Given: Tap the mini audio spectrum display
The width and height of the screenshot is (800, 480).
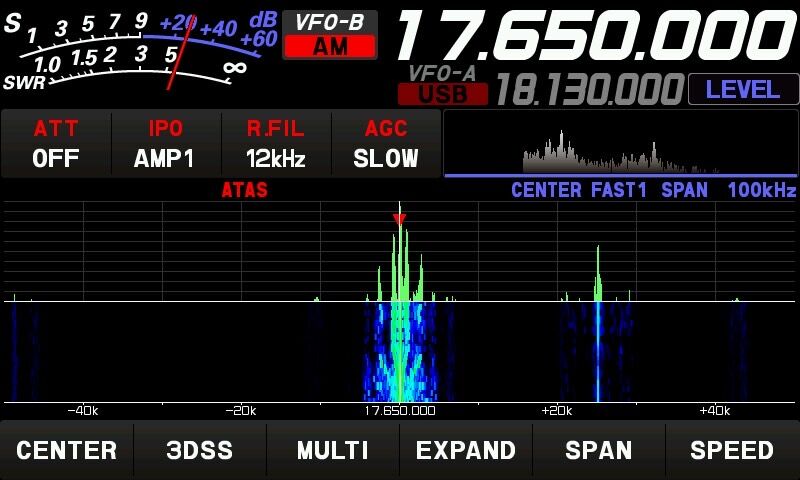Looking at the screenshot, I should pyautogui.click(x=620, y=144).
